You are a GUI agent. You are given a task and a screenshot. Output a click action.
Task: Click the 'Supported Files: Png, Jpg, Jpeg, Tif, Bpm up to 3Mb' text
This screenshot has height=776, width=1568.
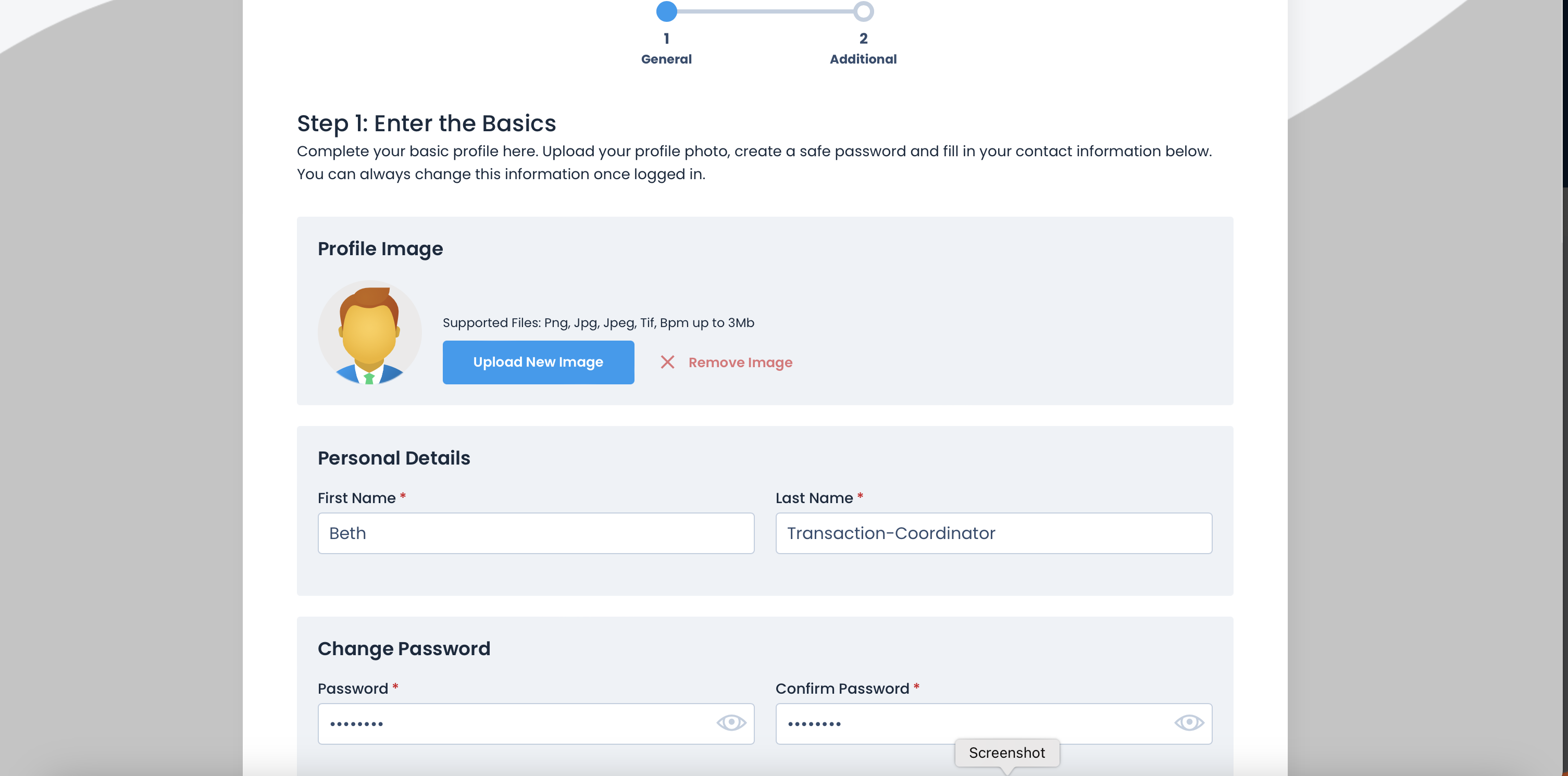(x=599, y=322)
